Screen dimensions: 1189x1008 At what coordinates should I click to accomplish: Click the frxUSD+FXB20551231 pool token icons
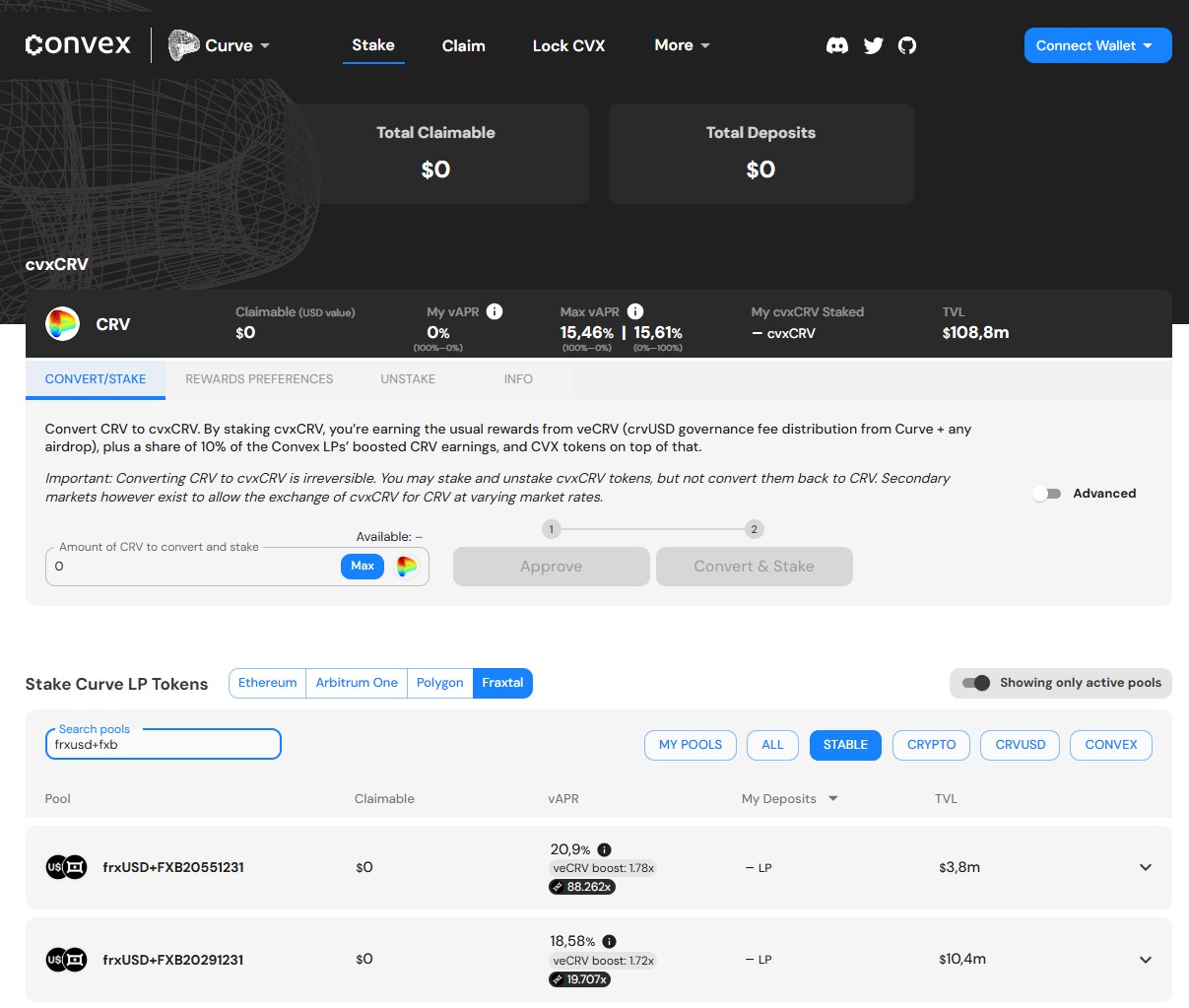(67, 867)
